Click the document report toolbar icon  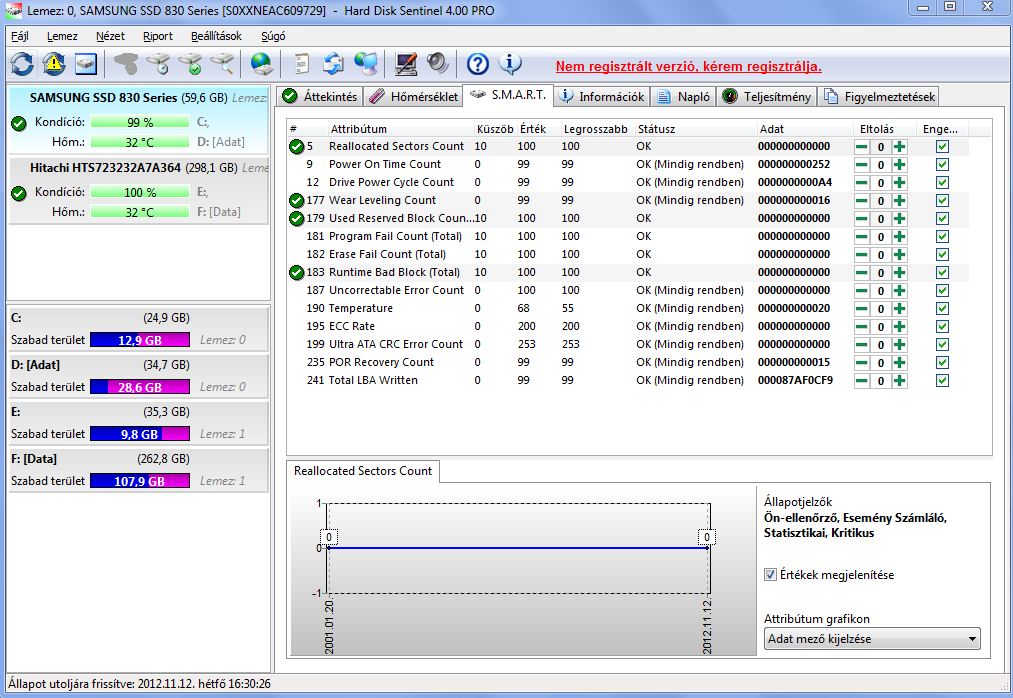[301, 64]
